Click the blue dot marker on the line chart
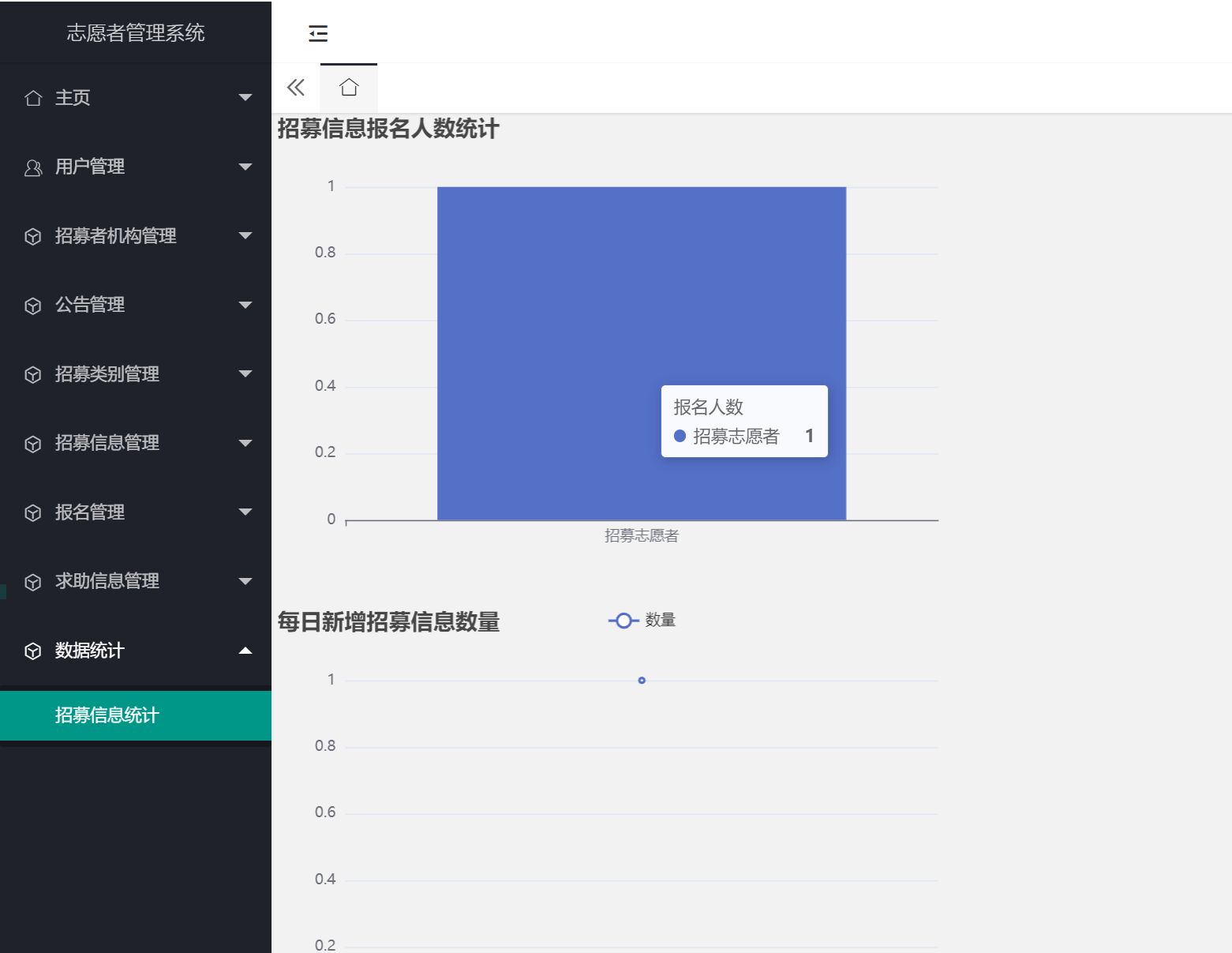This screenshot has width=1232, height=953. tap(642, 679)
